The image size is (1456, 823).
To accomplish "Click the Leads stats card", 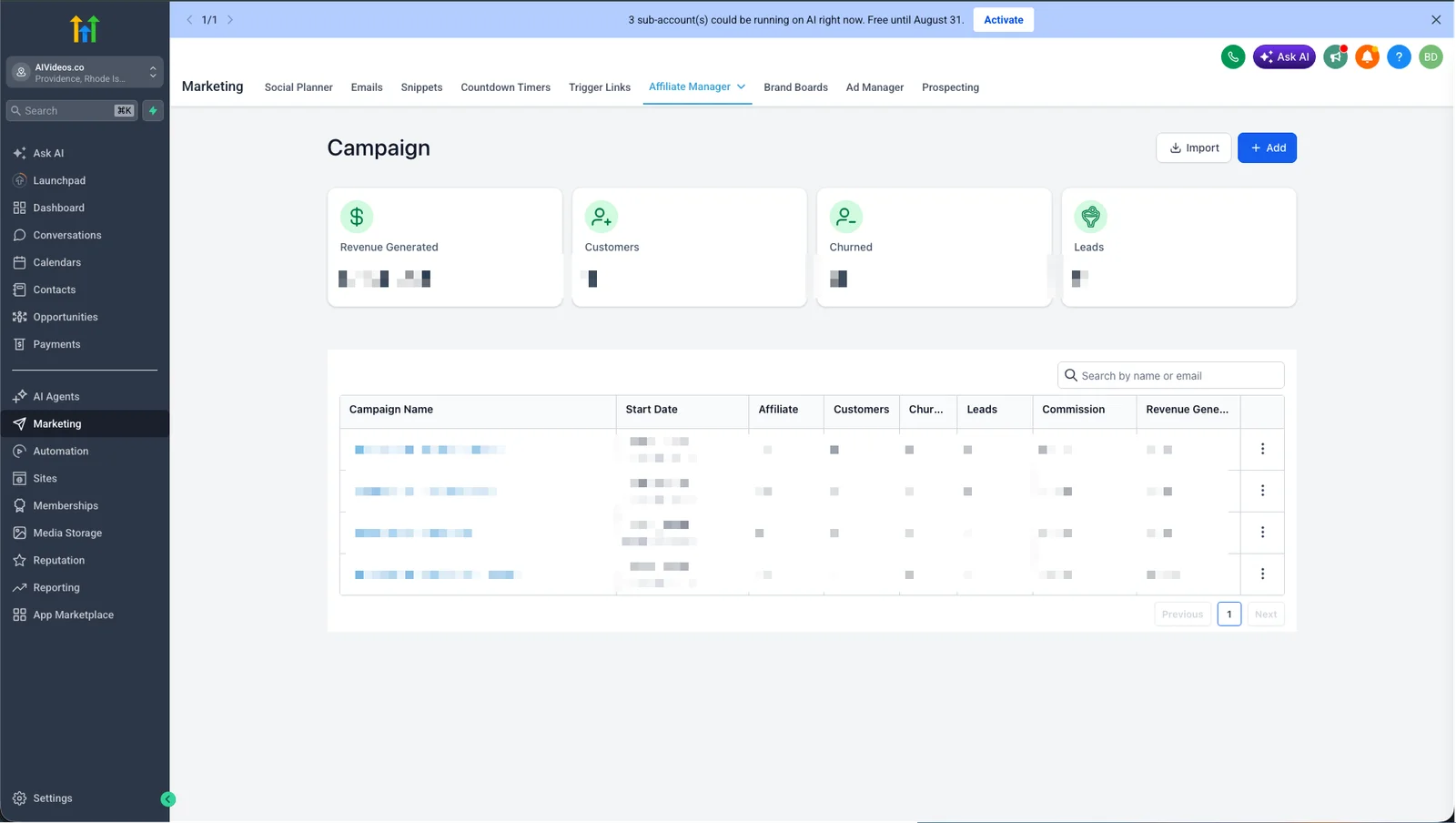I will pyautogui.click(x=1179, y=248).
